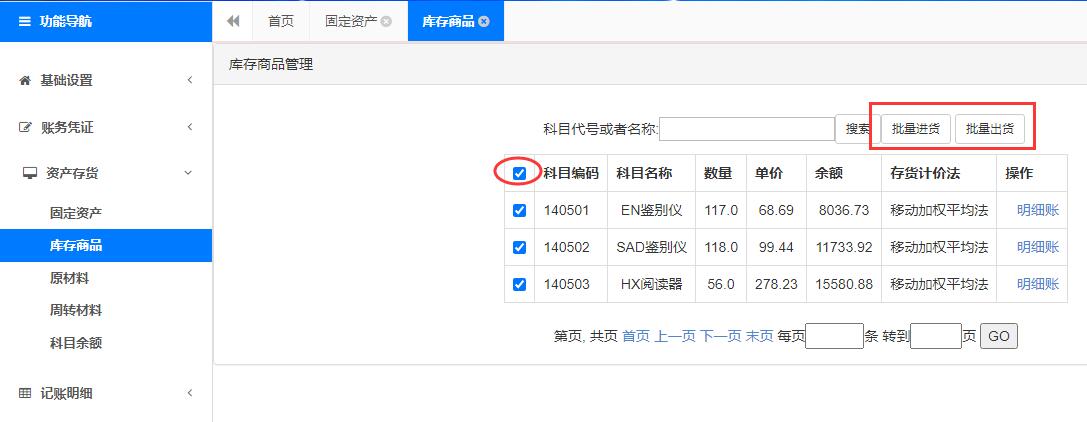The width and height of the screenshot is (1087, 422).
Task: Switch to the 首页 tab
Action: pos(281,21)
